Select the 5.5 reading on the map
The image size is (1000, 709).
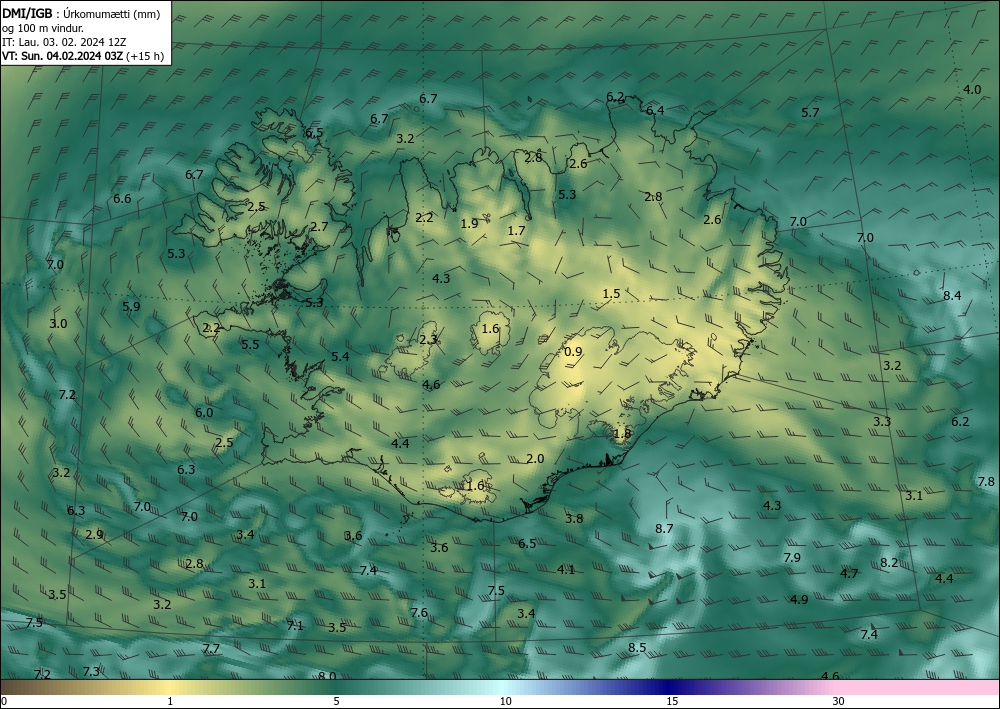(250, 344)
